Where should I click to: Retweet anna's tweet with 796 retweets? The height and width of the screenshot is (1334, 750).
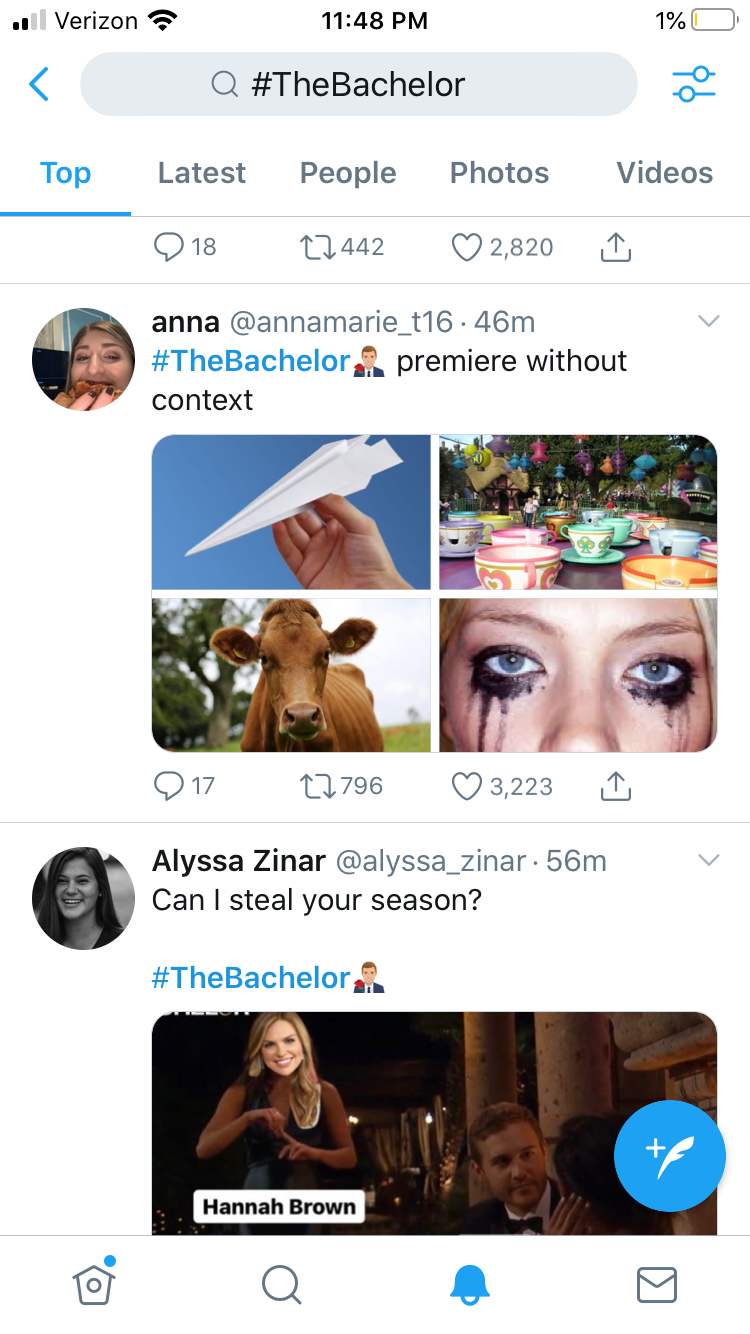click(x=320, y=787)
